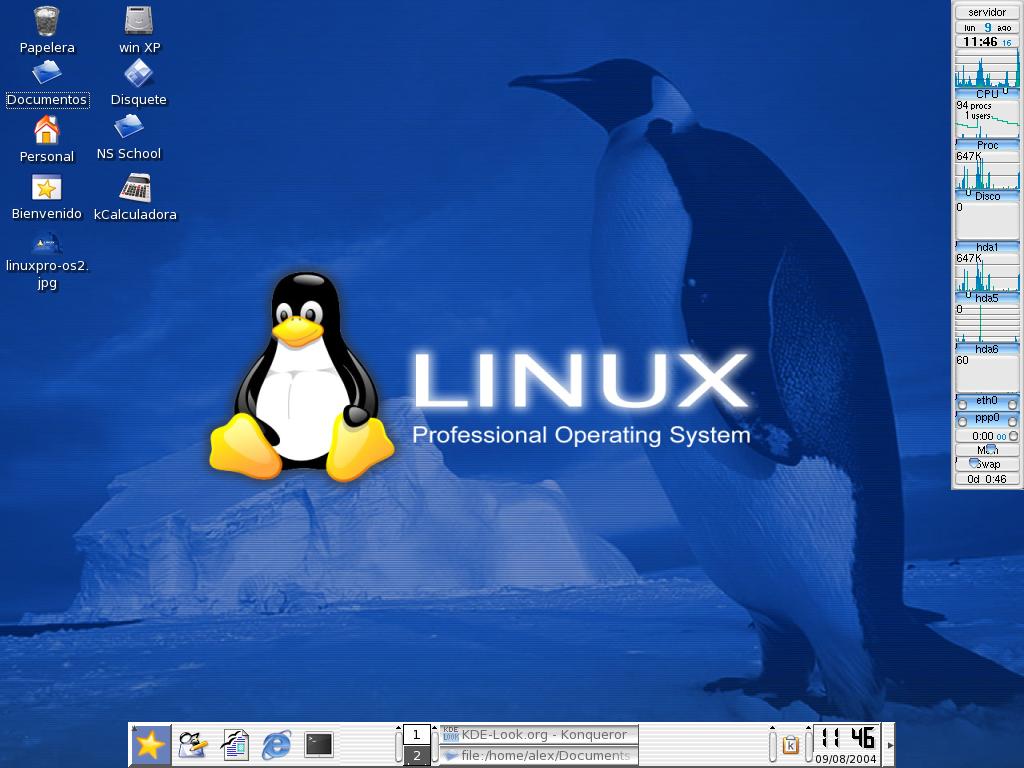Viewport: 1024px width, 768px height.
Task: Open the Personal home folder icon
Action: point(46,130)
